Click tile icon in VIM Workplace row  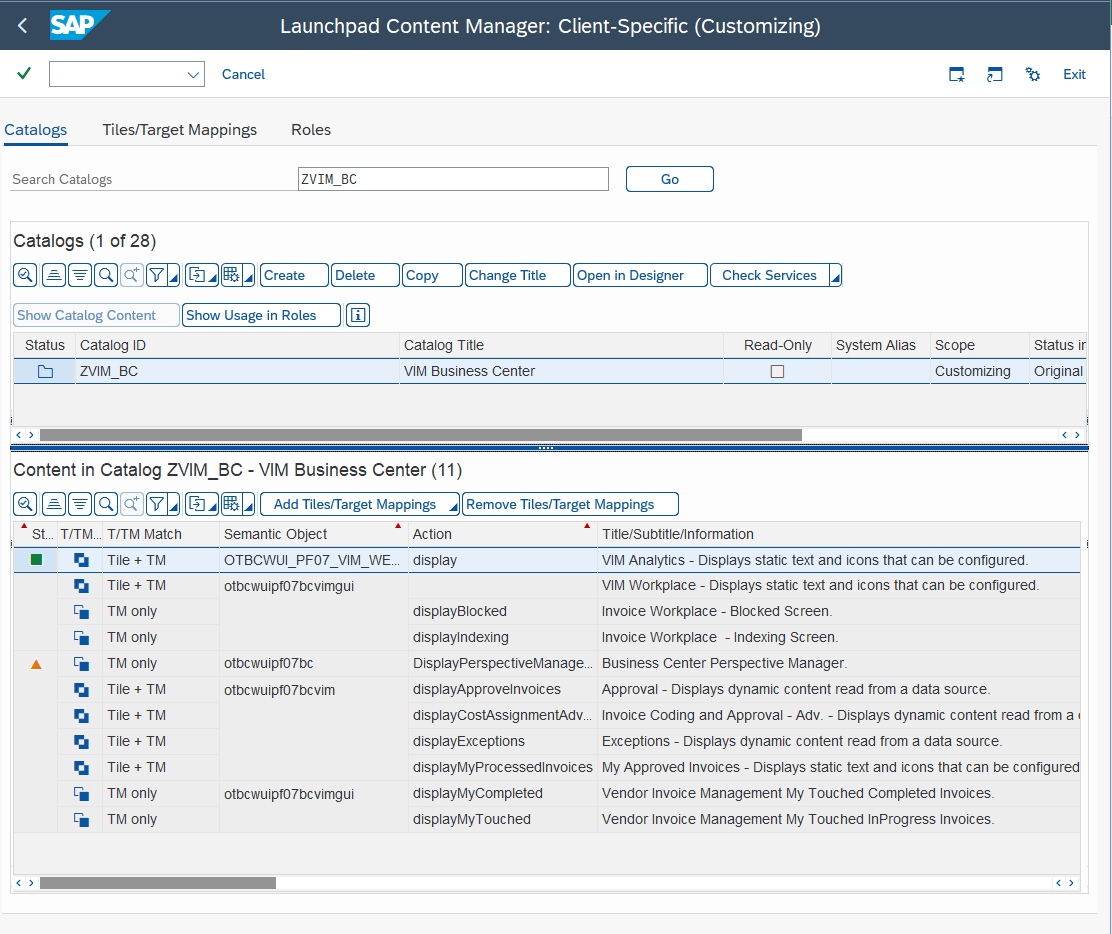[x=82, y=586]
